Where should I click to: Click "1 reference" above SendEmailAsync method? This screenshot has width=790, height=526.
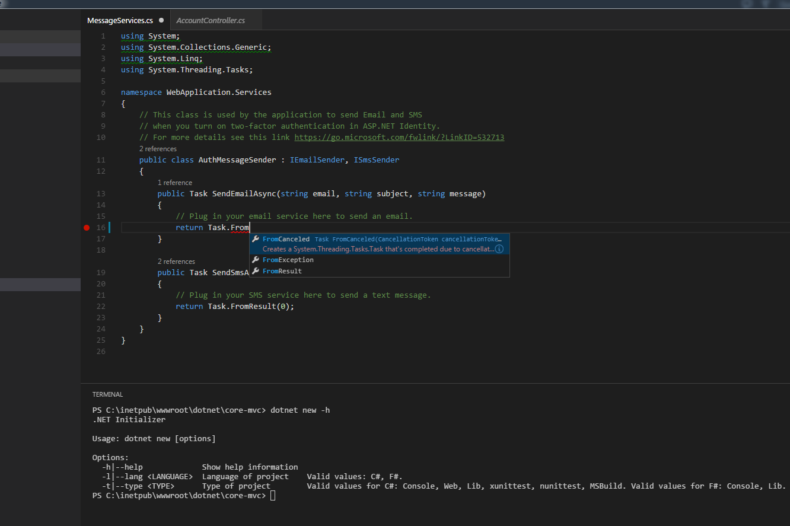(175, 182)
